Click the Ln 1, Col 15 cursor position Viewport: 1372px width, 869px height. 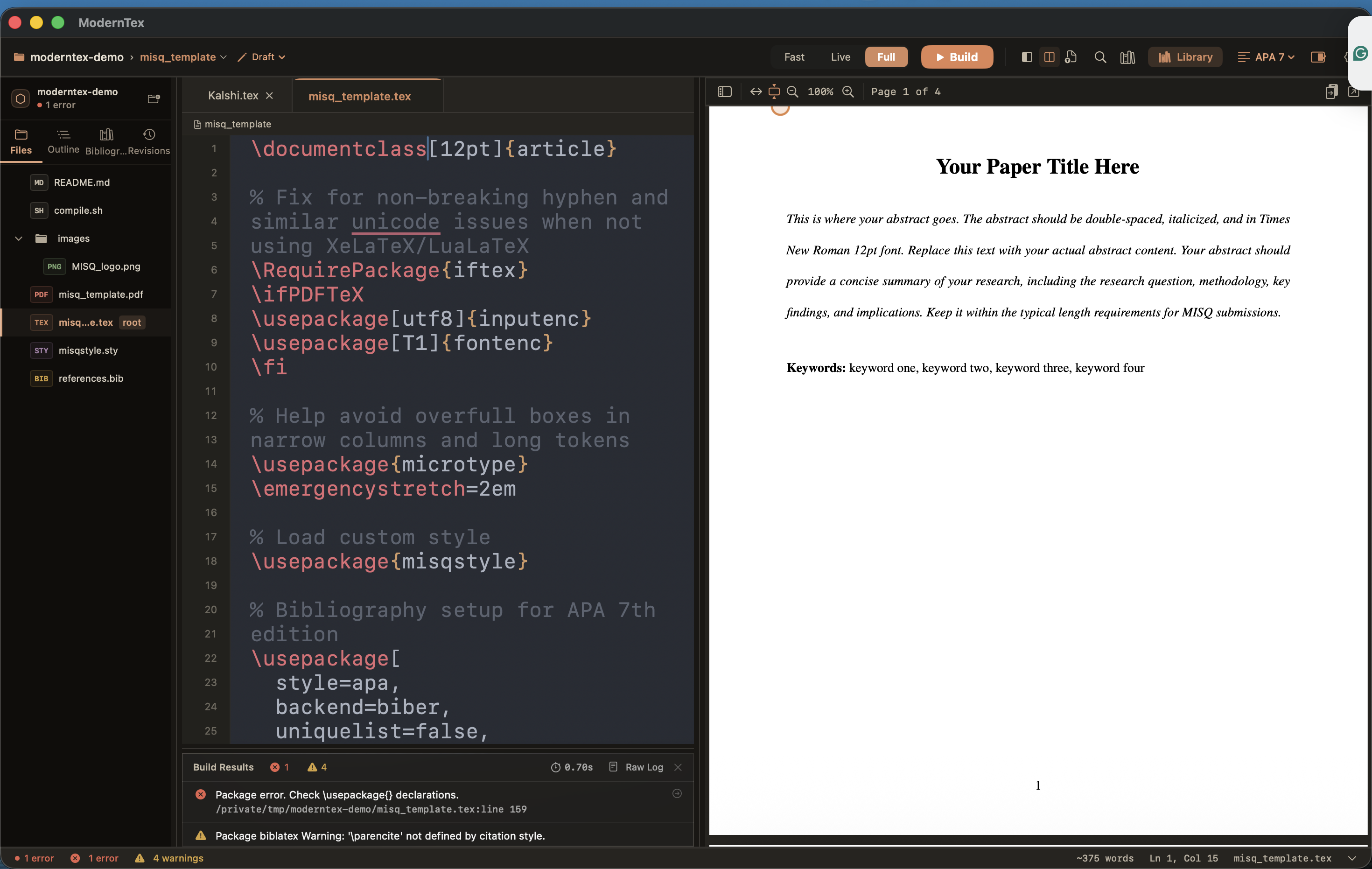pyautogui.click(x=1183, y=858)
